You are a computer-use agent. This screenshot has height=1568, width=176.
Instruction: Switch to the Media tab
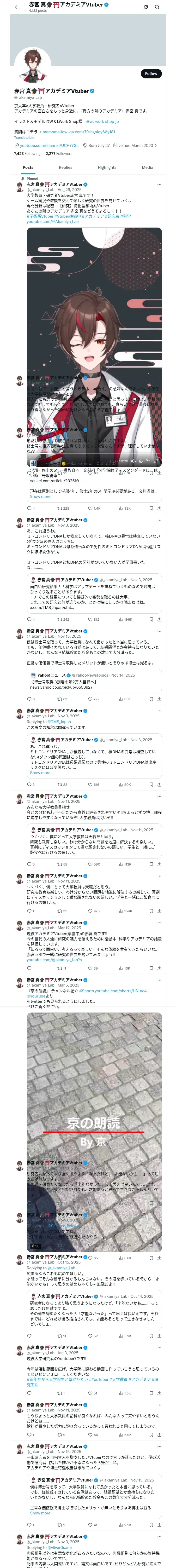click(x=148, y=168)
